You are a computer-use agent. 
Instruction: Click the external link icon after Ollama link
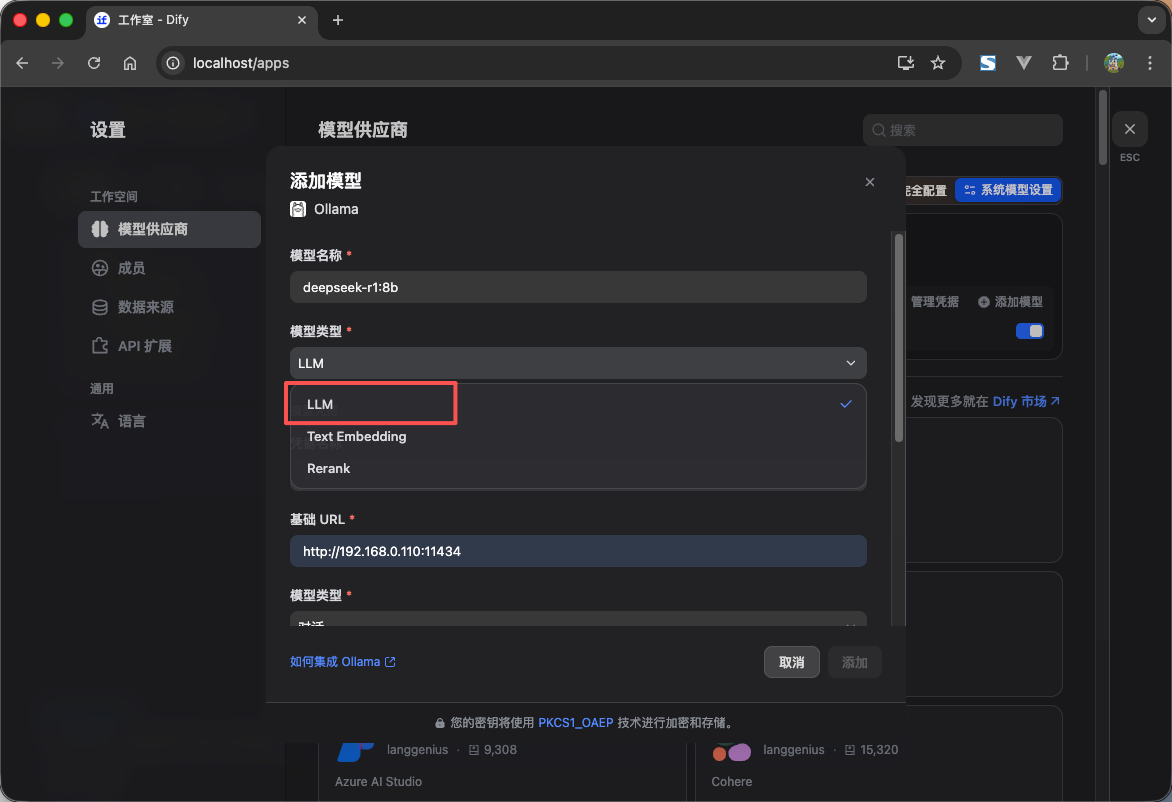click(x=390, y=661)
